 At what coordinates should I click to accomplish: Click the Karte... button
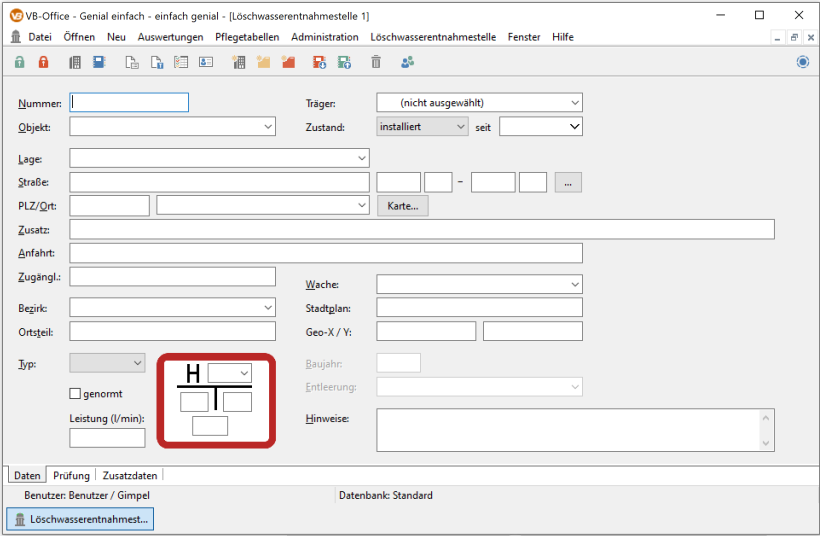(403, 206)
